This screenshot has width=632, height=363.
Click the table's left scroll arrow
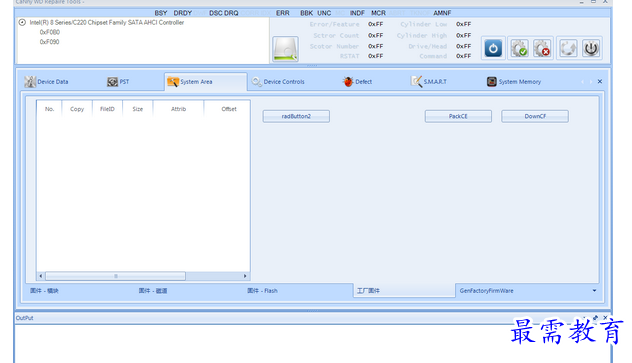tap(41, 276)
